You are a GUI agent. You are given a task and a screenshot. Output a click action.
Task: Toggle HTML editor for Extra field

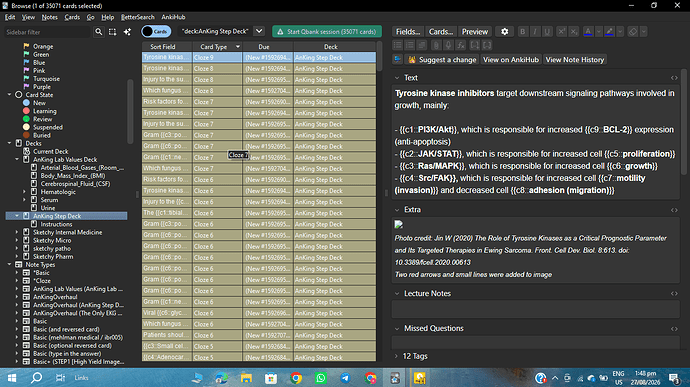tap(674, 210)
